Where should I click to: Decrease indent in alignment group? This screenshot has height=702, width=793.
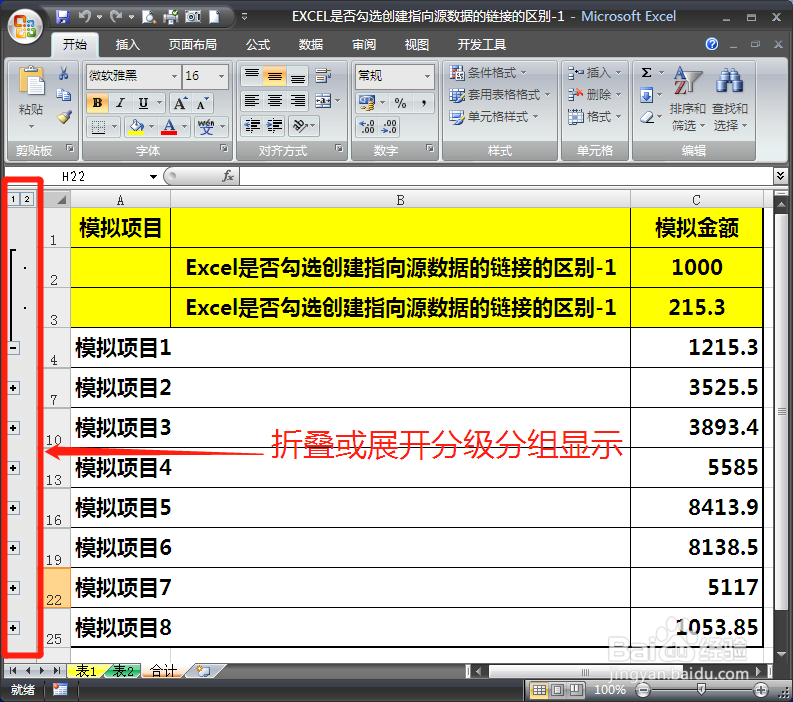pos(251,125)
